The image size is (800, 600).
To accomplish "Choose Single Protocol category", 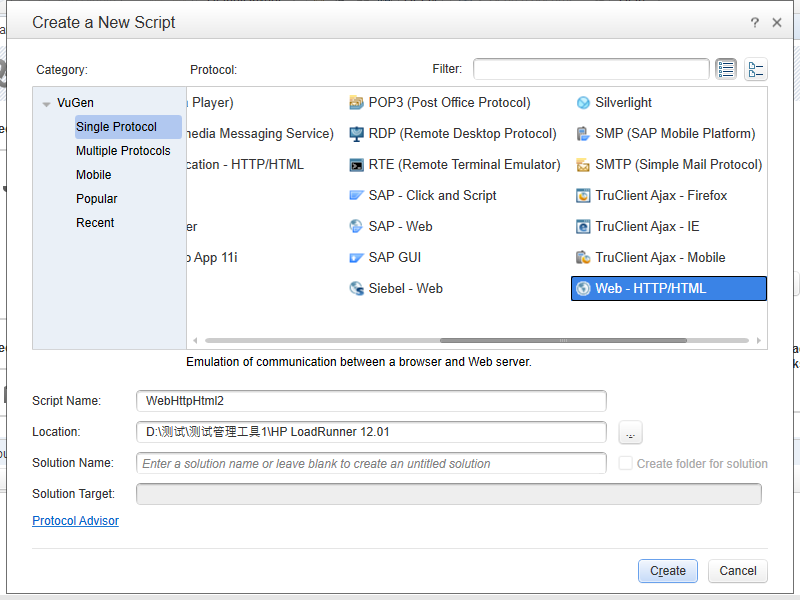I will point(128,127).
